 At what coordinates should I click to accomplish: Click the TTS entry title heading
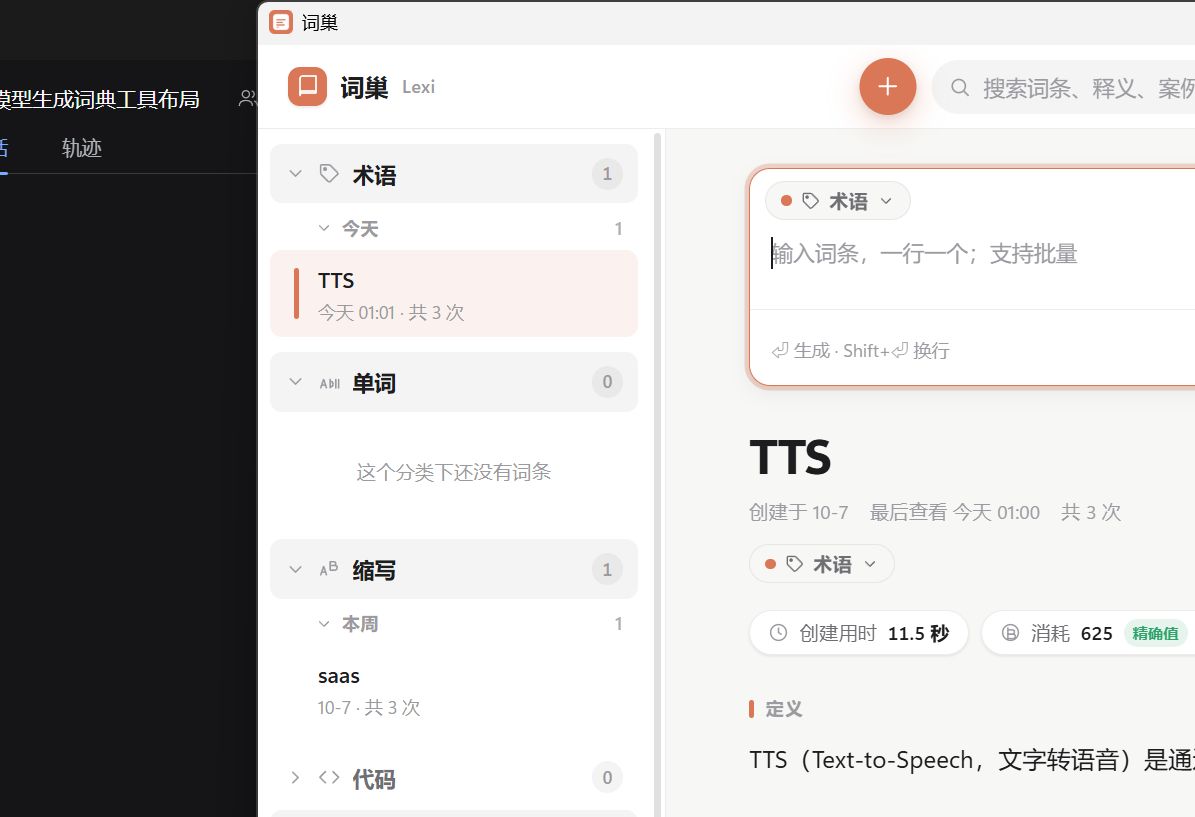click(790, 457)
